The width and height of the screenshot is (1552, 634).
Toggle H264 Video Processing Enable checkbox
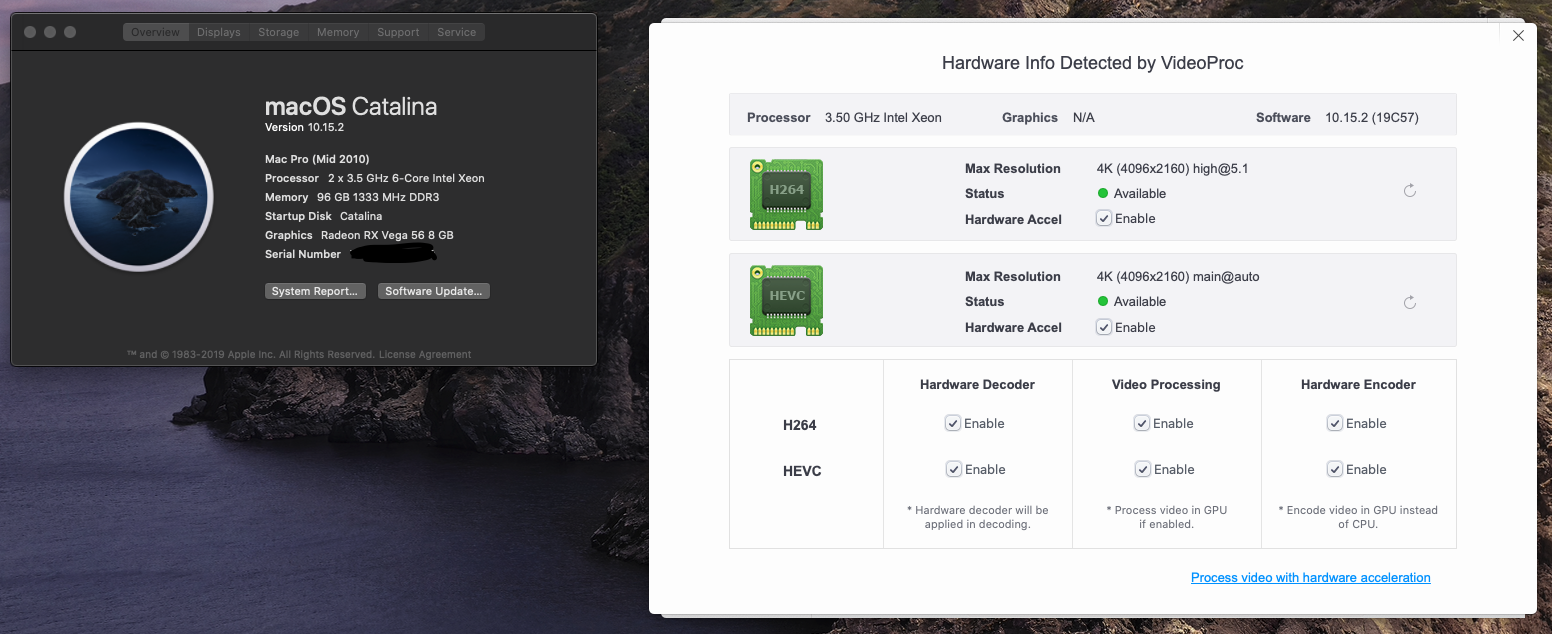1142,423
